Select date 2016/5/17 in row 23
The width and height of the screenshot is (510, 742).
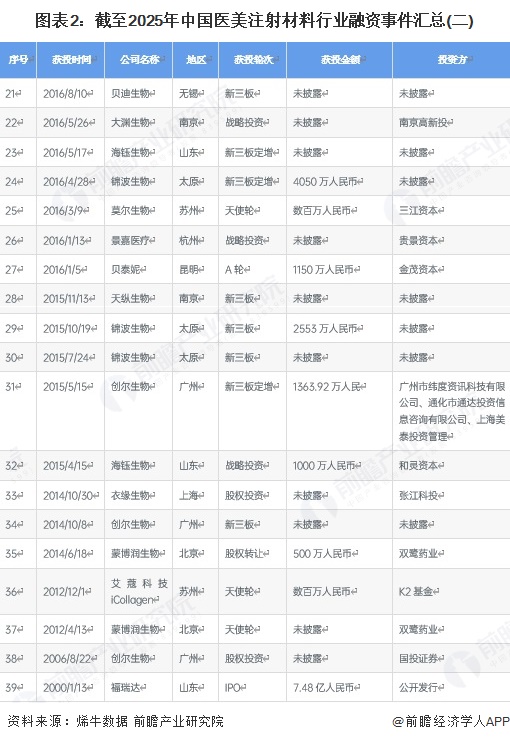point(68,152)
